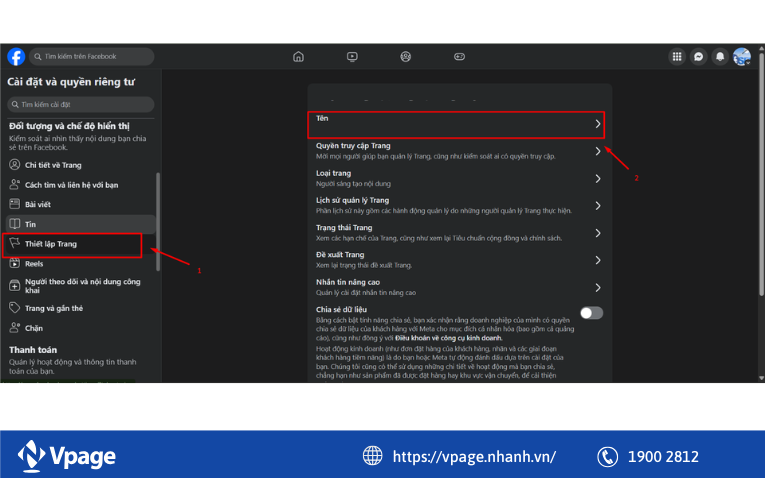The width and height of the screenshot is (765, 478).
Task: Open the notifications bell icon
Action: point(720,57)
